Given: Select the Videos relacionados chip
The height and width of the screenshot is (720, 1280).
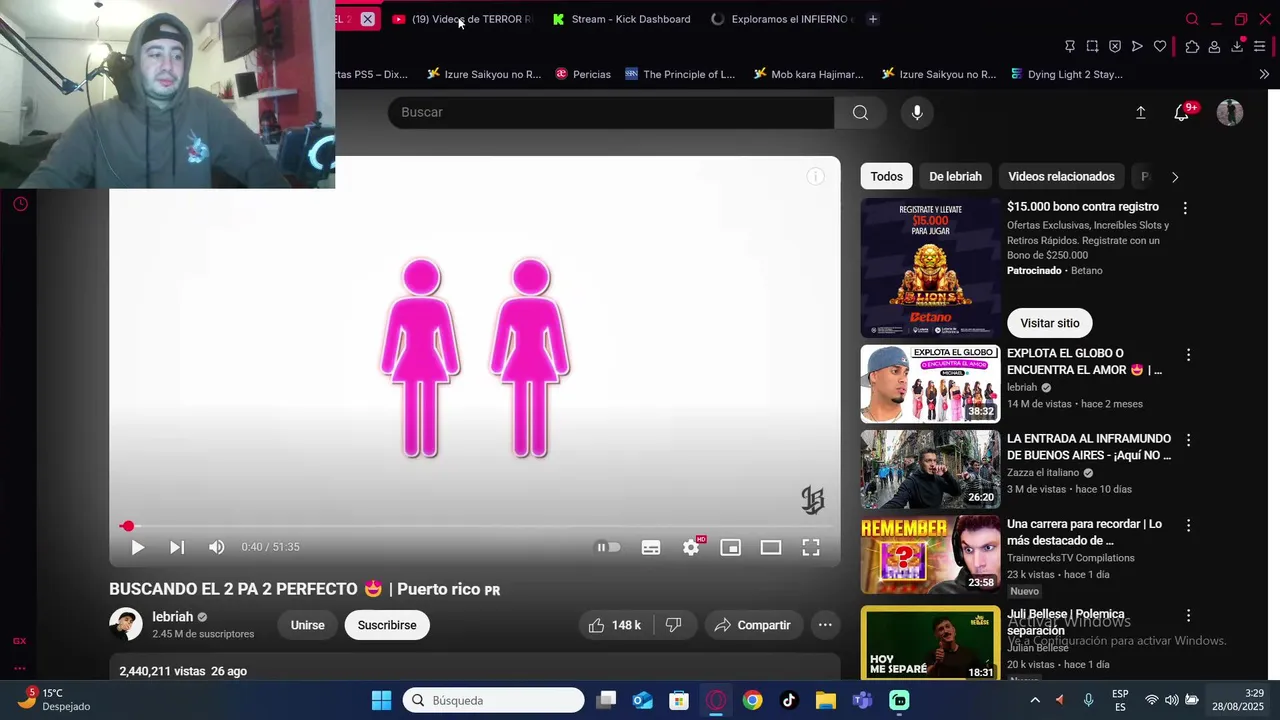Looking at the screenshot, I should click(1061, 177).
